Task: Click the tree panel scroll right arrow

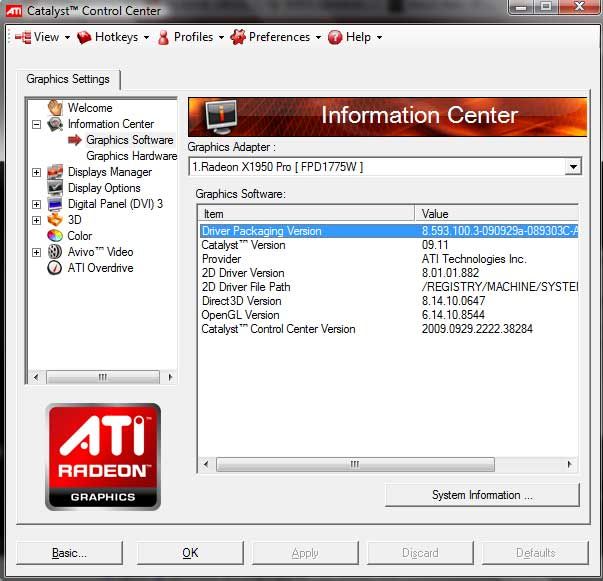Action: click(170, 377)
